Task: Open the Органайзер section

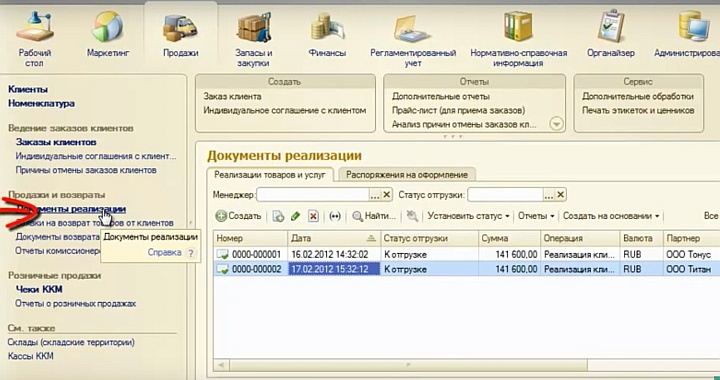Action: point(611,34)
